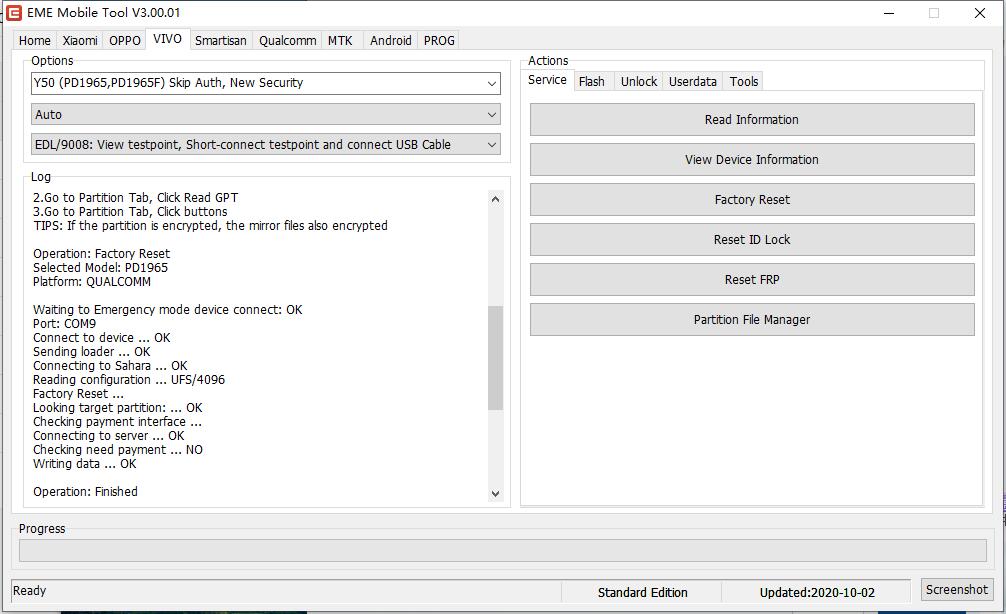Click 'Reading configuration ... UFS/4096' log line
The width and height of the screenshot is (1006, 614).
coord(129,380)
